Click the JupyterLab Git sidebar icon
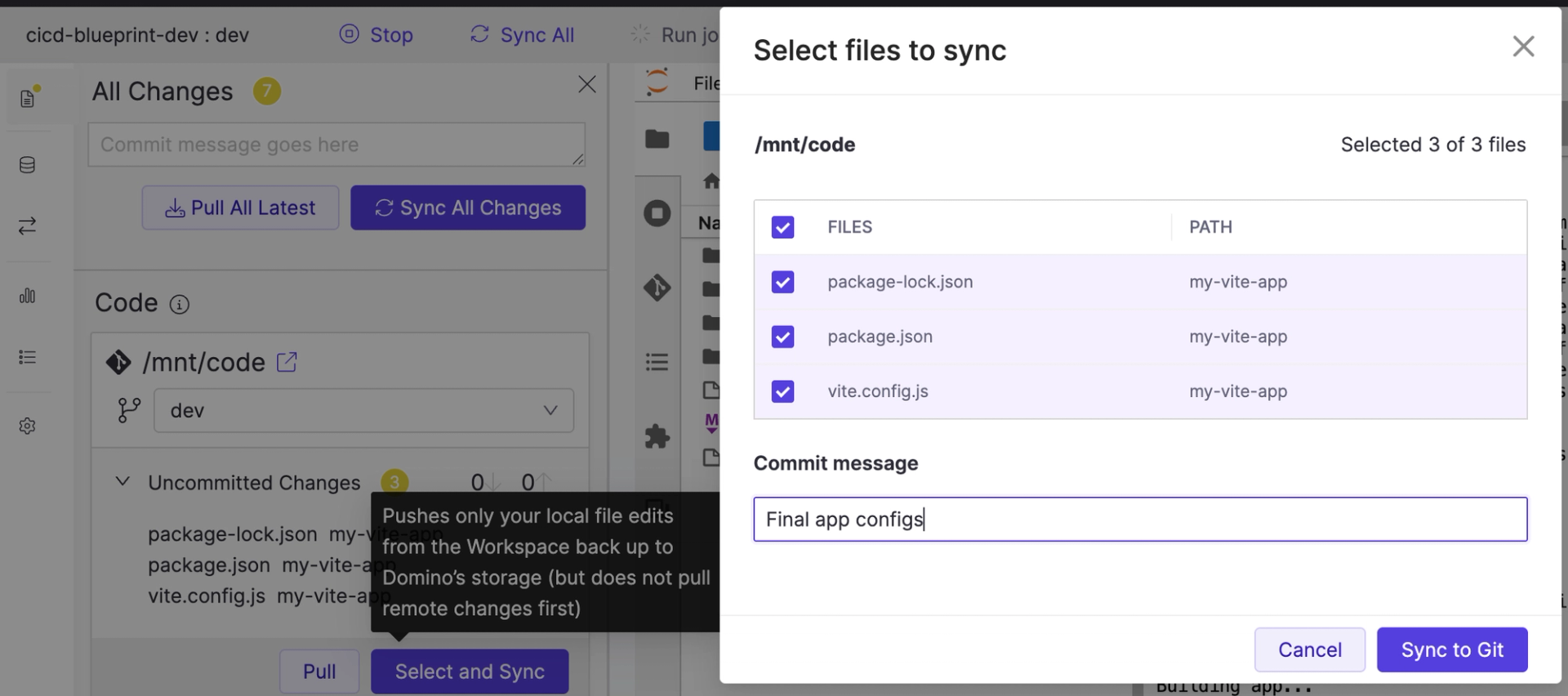Image resolution: width=1568 pixels, height=696 pixels. coord(657,288)
